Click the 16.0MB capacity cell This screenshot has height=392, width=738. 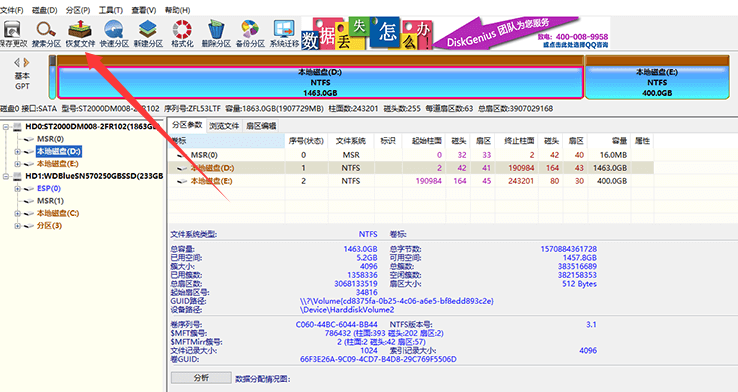pos(613,155)
